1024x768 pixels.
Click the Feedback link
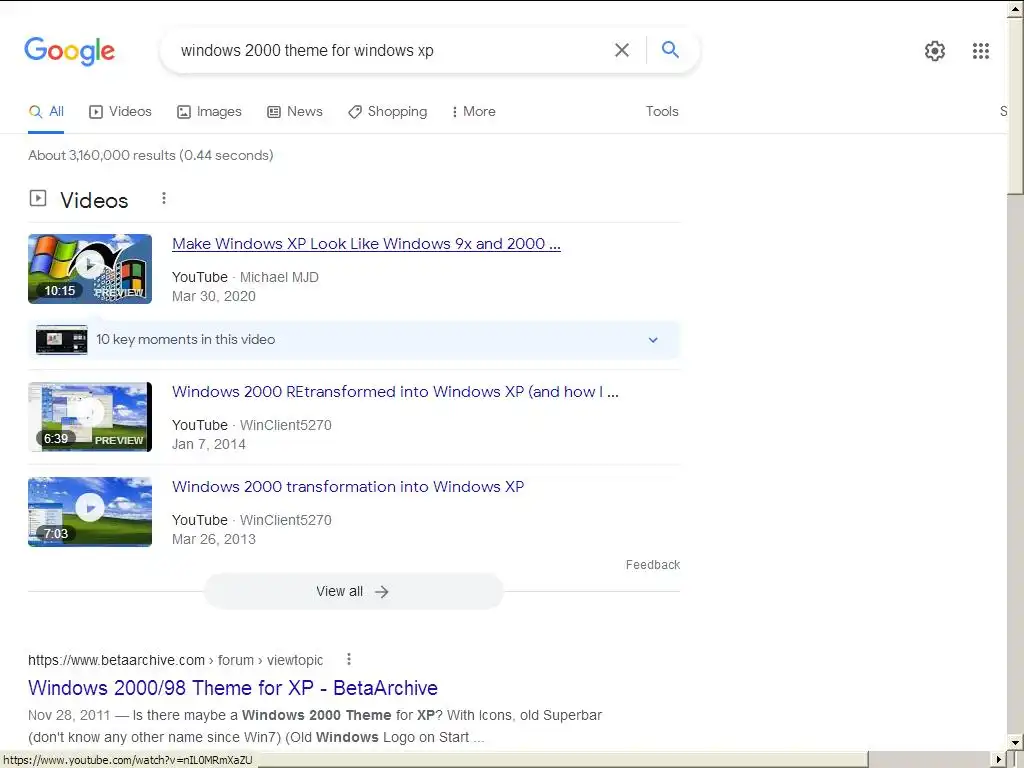click(x=652, y=565)
